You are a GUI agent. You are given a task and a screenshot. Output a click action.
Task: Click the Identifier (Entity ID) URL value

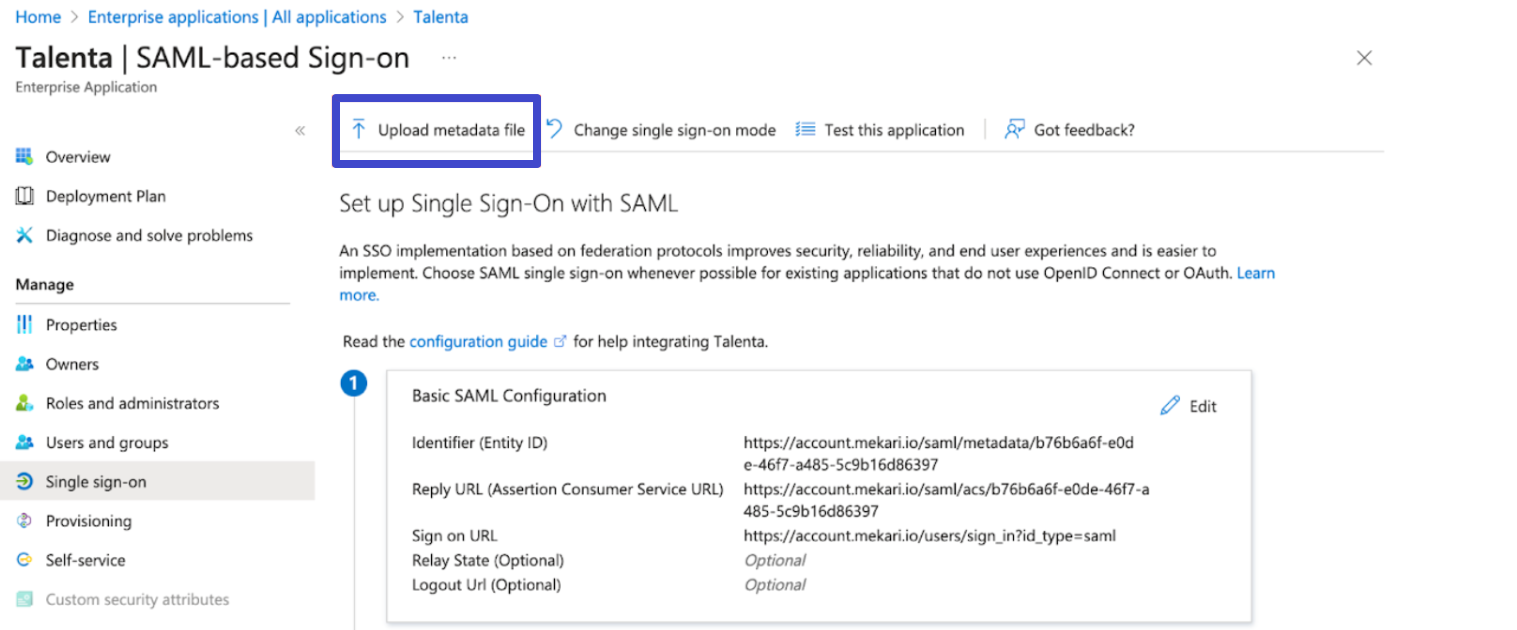click(939, 453)
